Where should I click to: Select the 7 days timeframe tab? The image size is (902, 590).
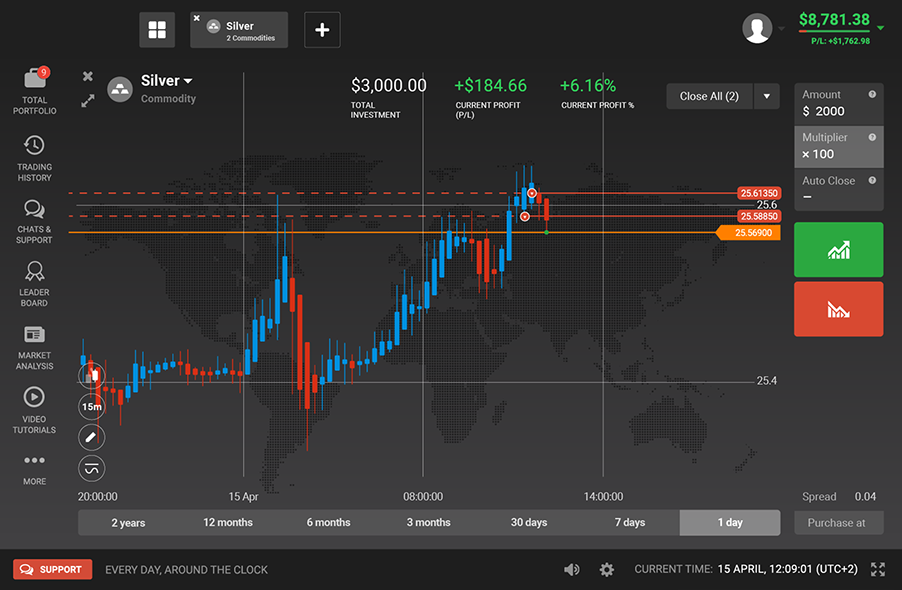[630, 523]
